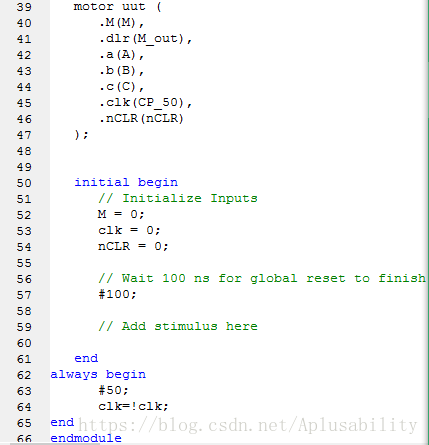The height and width of the screenshot is (445, 429).
Task: Click the 'end' keyword on line 65
Action: click(62, 423)
